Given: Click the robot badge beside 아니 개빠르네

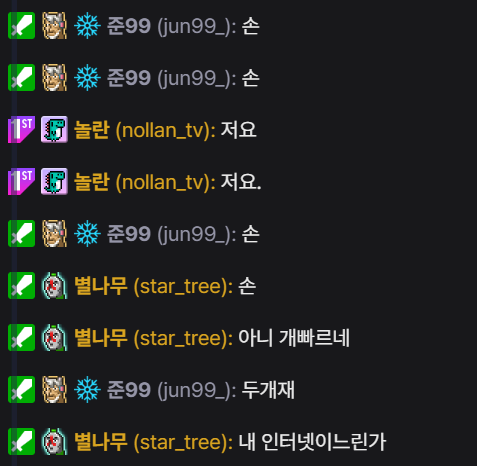Looking at the screenshot, I should coord(55,337).
